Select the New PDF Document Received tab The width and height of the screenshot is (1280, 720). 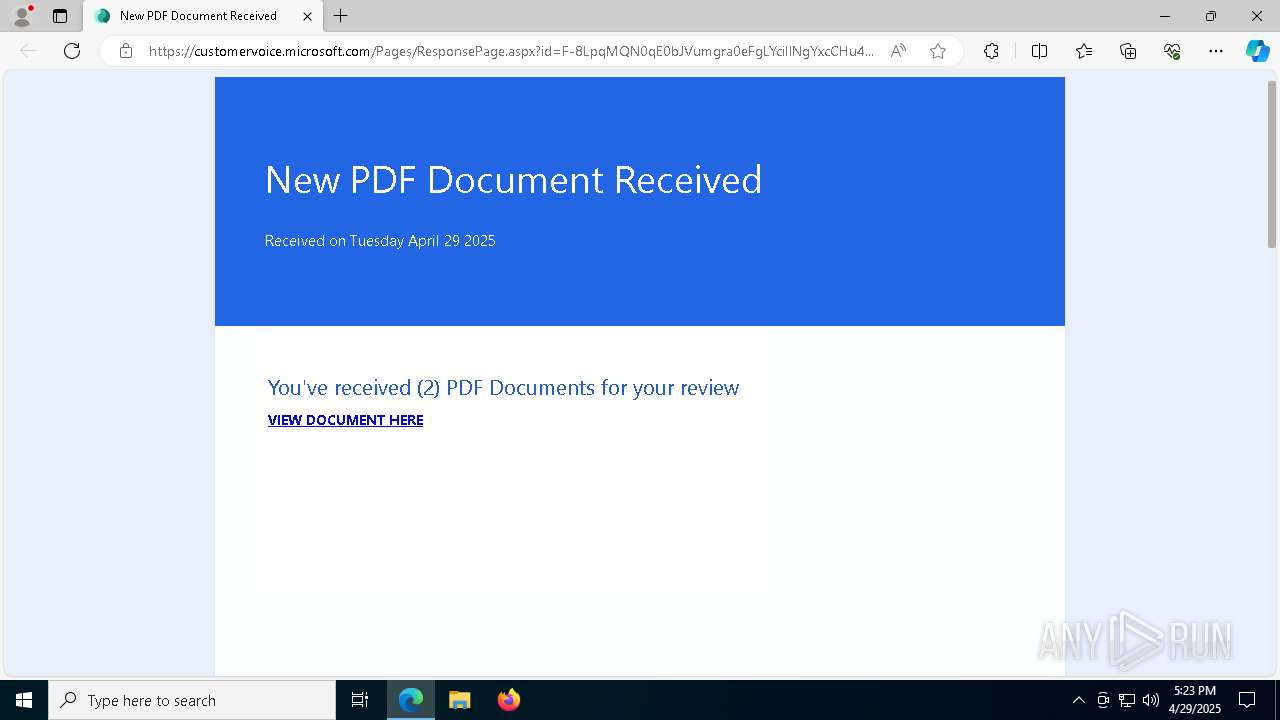click(203, 16)
